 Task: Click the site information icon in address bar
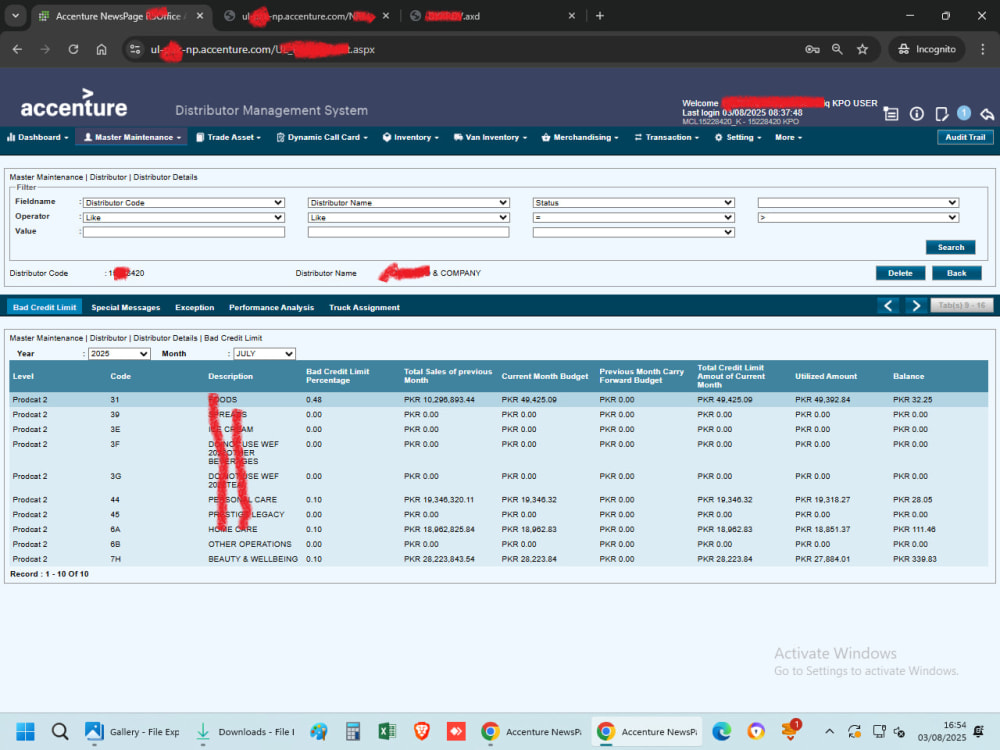coord(135,49)
